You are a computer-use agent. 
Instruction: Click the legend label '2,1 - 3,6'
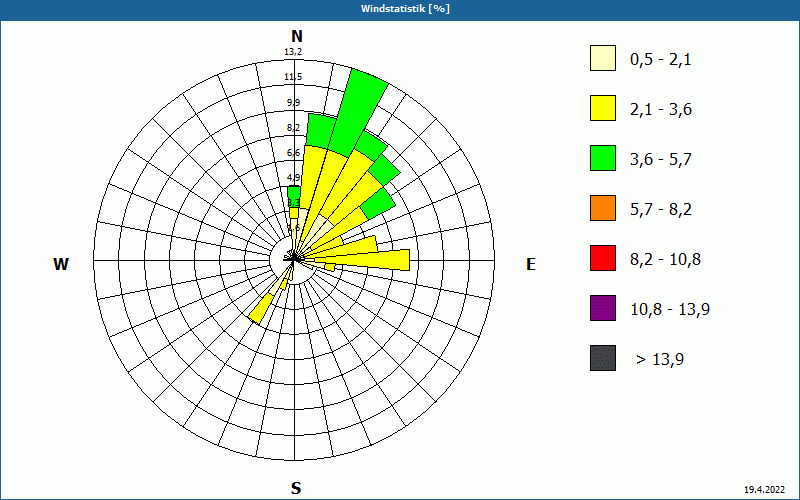click(x=661, y=110)
